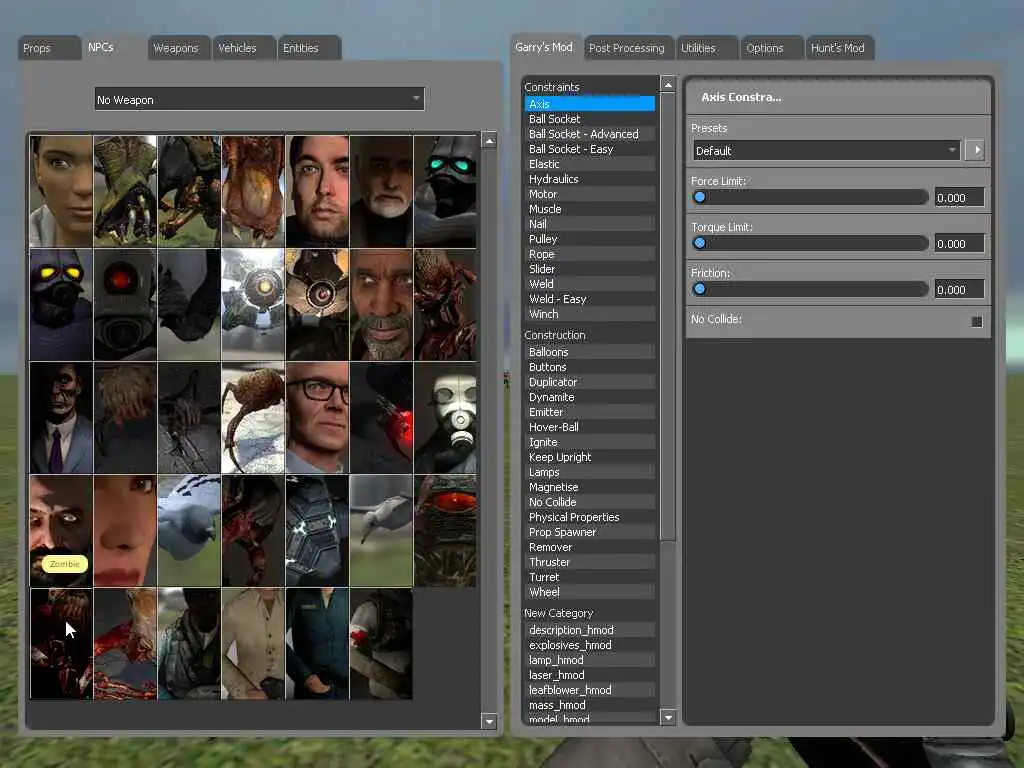Select the Remover tool
This screenshot has height=768, width=1024.
pyautogui.click(x=590, y=547)
